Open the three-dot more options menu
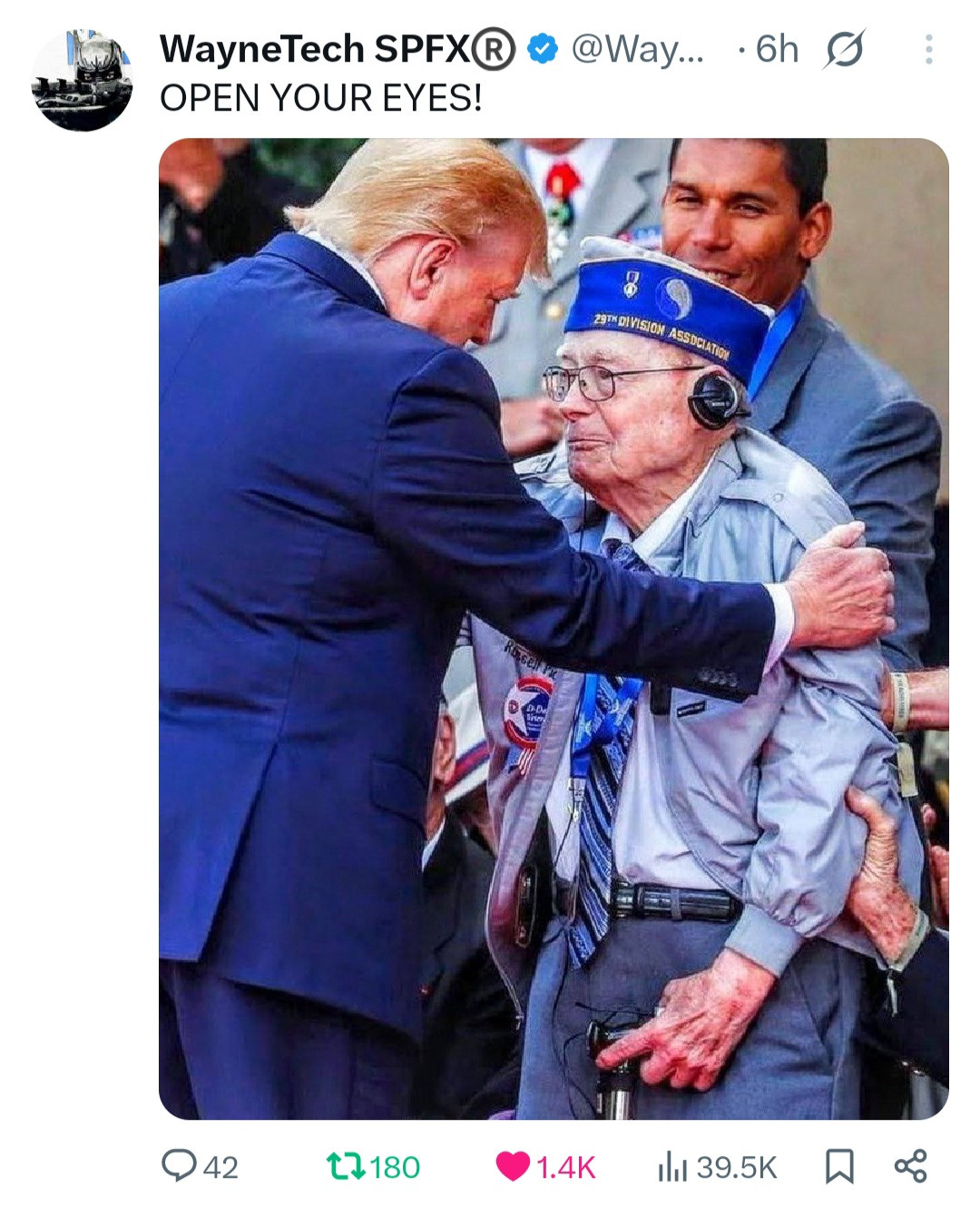The image size is (980, 1207). click(x=928, y=49)
